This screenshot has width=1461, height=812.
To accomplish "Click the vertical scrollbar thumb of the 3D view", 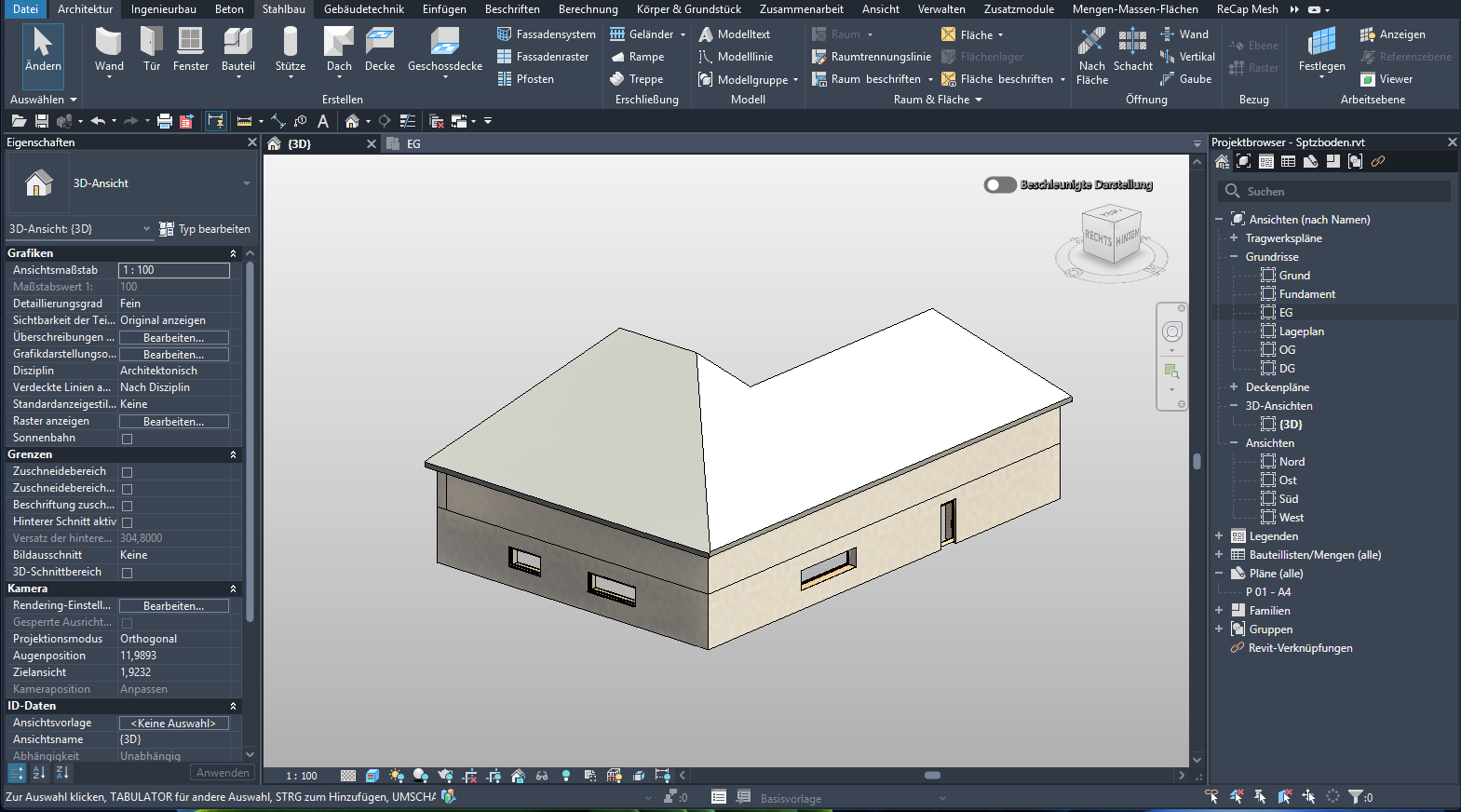I will (1197, 462).
